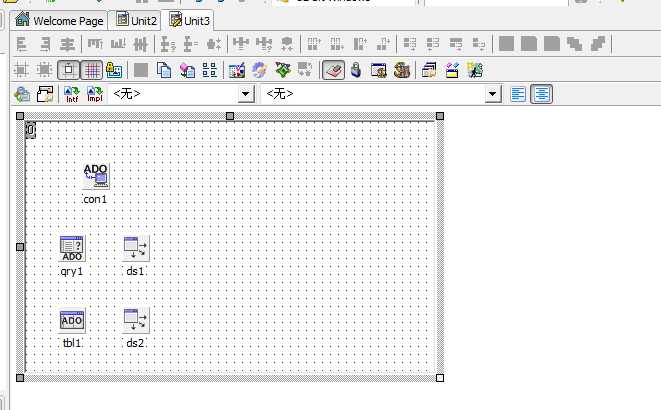The width and height of the screenshot is (661, 410).
Task: Click the Impl jump-to-implementation button
Action: 95,94
